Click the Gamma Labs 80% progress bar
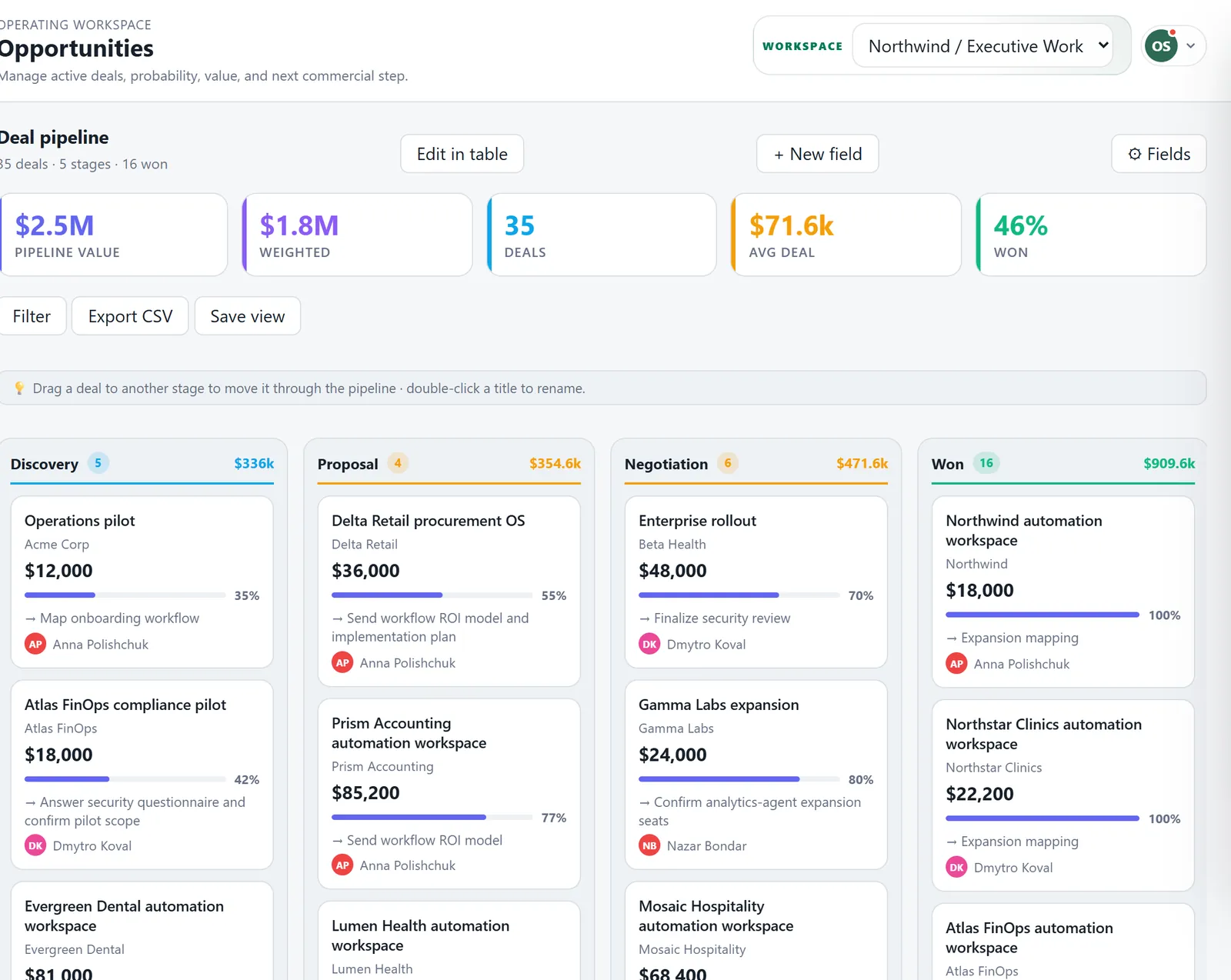Screen dimensions: 1231x980 739,779
